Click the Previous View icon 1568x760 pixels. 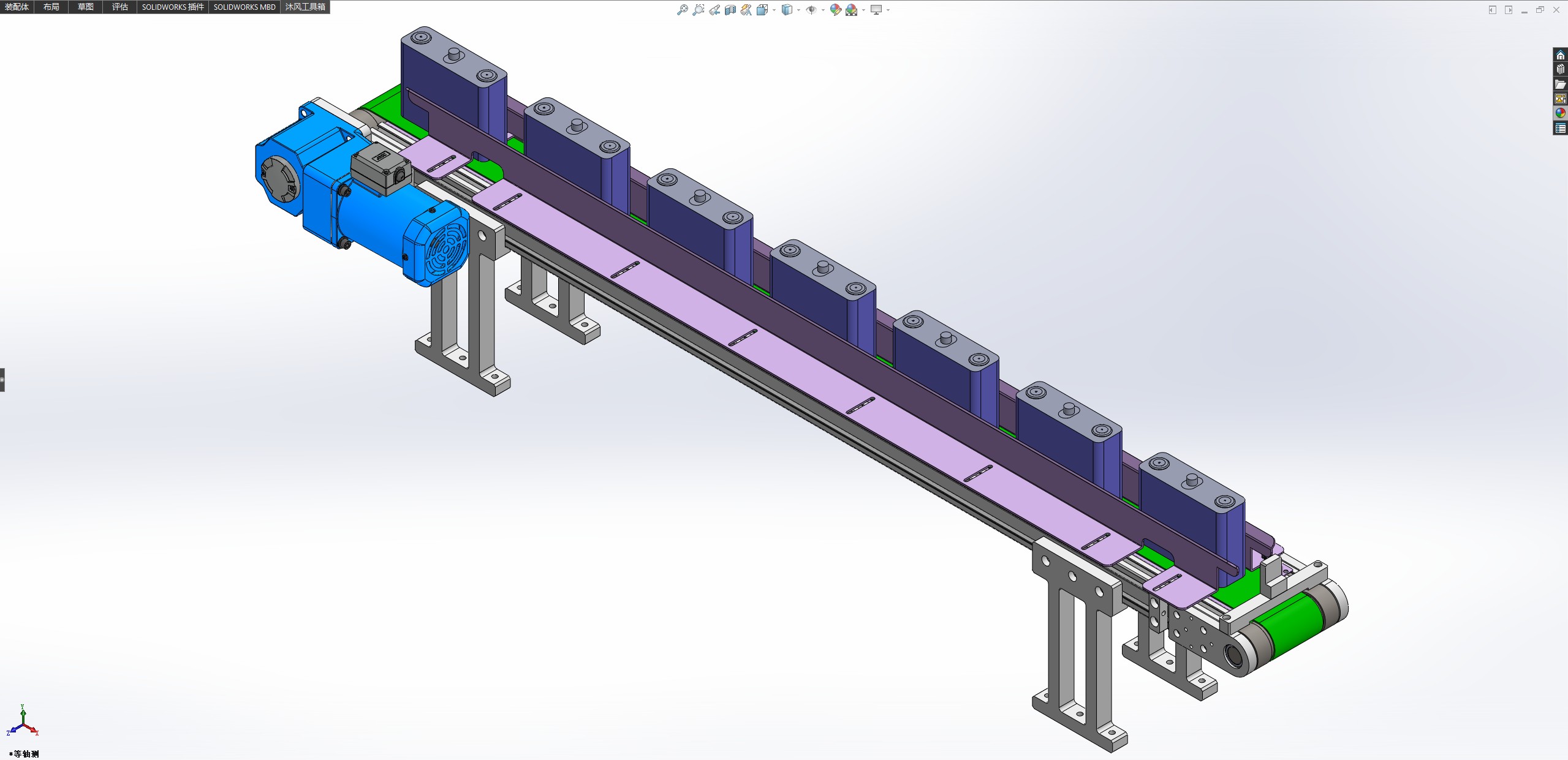tap(714, 10)
